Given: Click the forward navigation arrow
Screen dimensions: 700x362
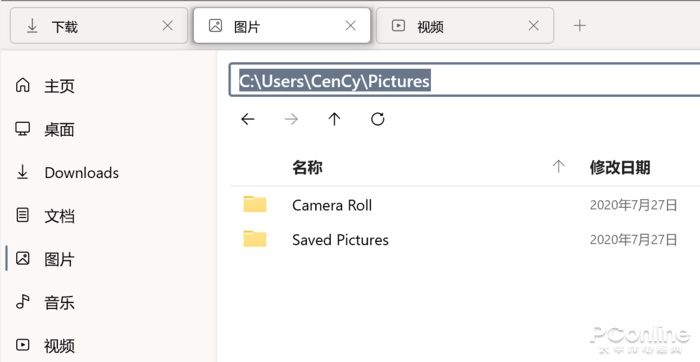Looking at the screenshot, I should click(291, 119).
